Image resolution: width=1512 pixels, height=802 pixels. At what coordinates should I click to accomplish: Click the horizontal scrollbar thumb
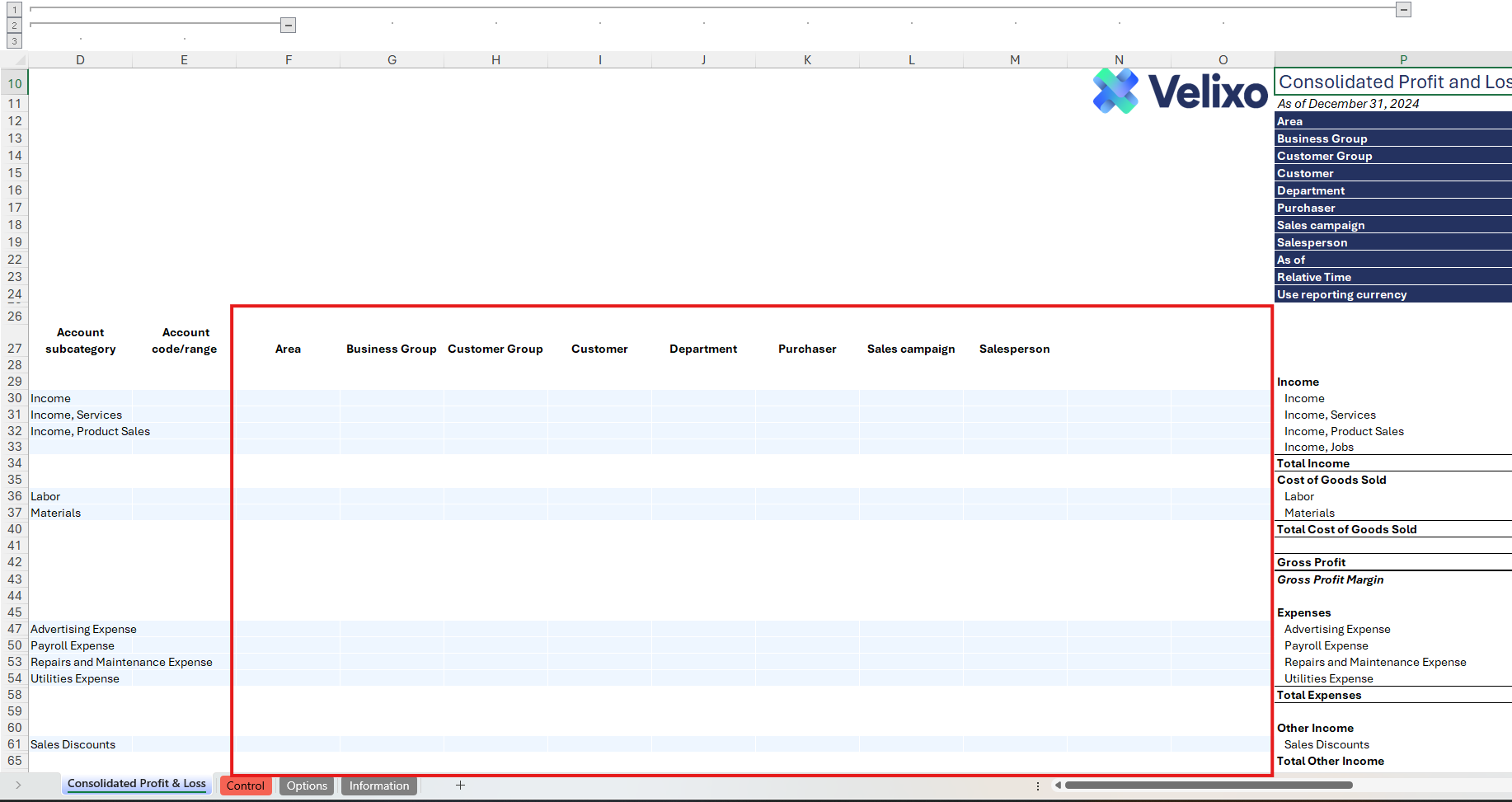tap(1208, 786)
